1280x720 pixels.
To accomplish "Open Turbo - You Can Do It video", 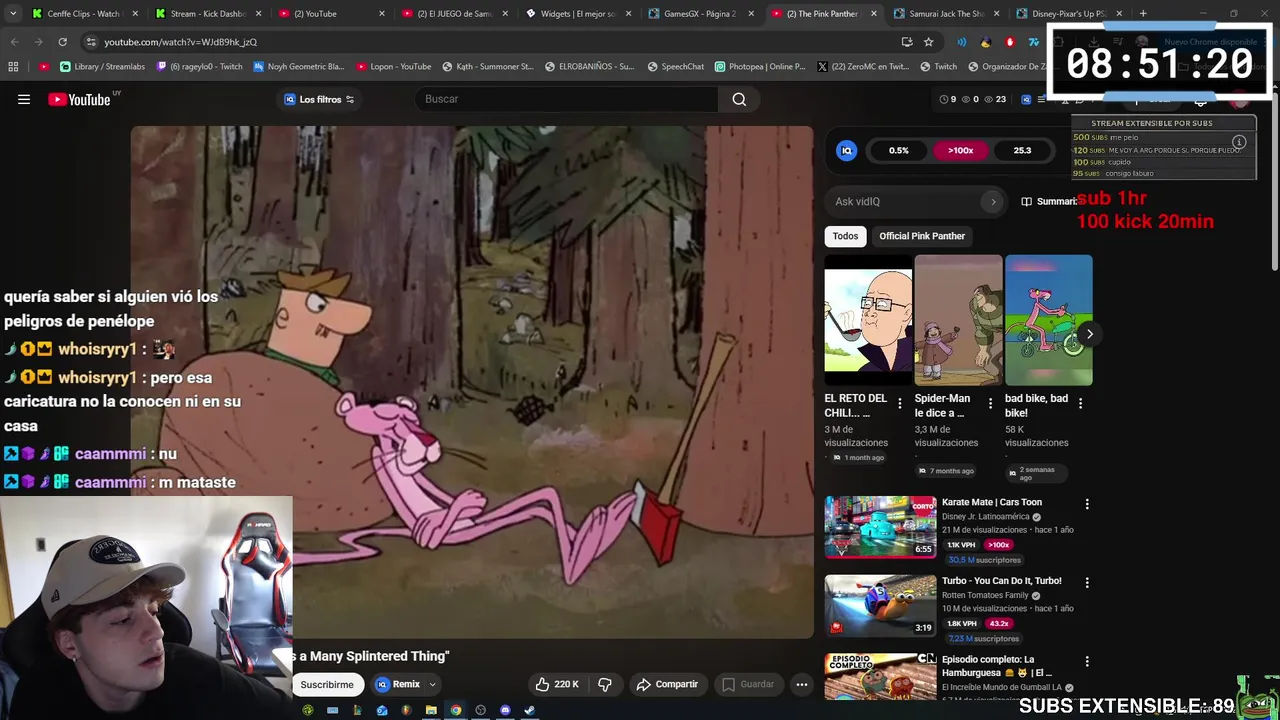I will coord(880,605).
